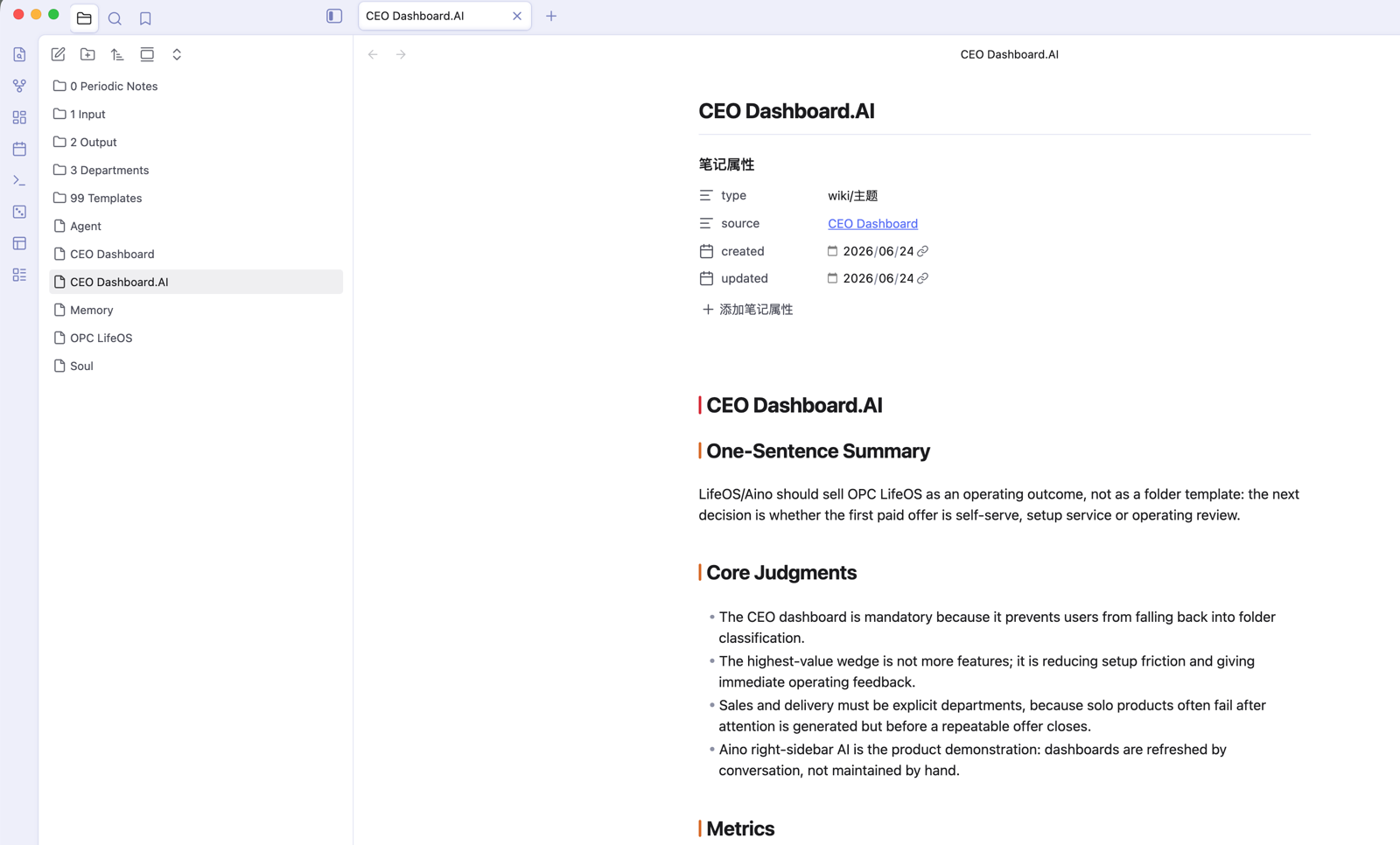Image resolution: width=1400 pixels, height=845 pixels.
Task: Toggle the left sidebar icon
Action: pos(334,16)
